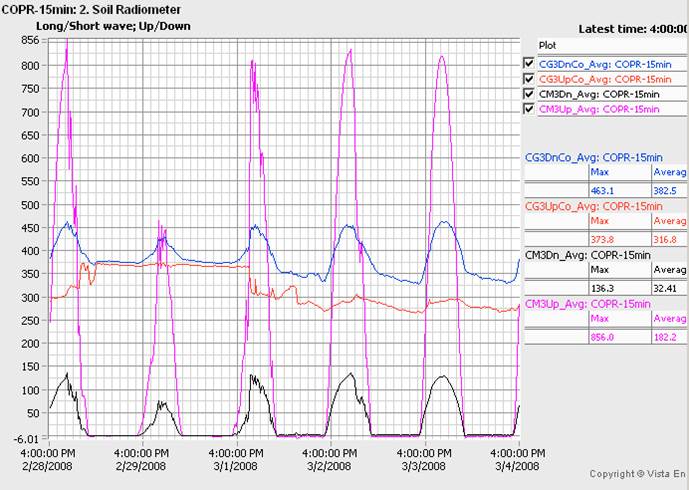
Task: Click the -6.01 y-axis minimum label
Action: click(27, 438)
